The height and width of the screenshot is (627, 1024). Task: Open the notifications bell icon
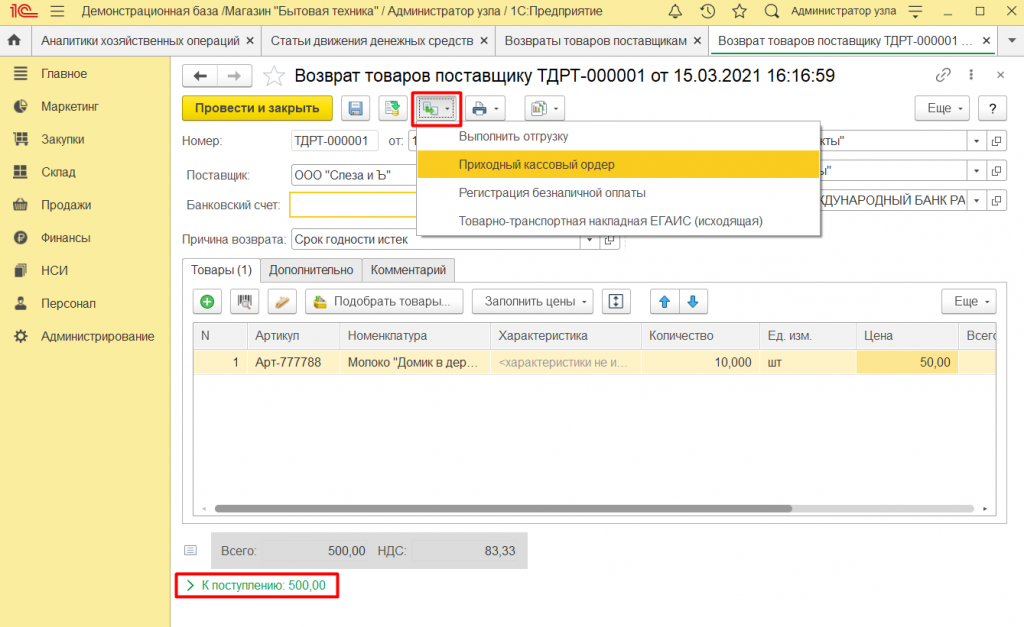[676, 12]
